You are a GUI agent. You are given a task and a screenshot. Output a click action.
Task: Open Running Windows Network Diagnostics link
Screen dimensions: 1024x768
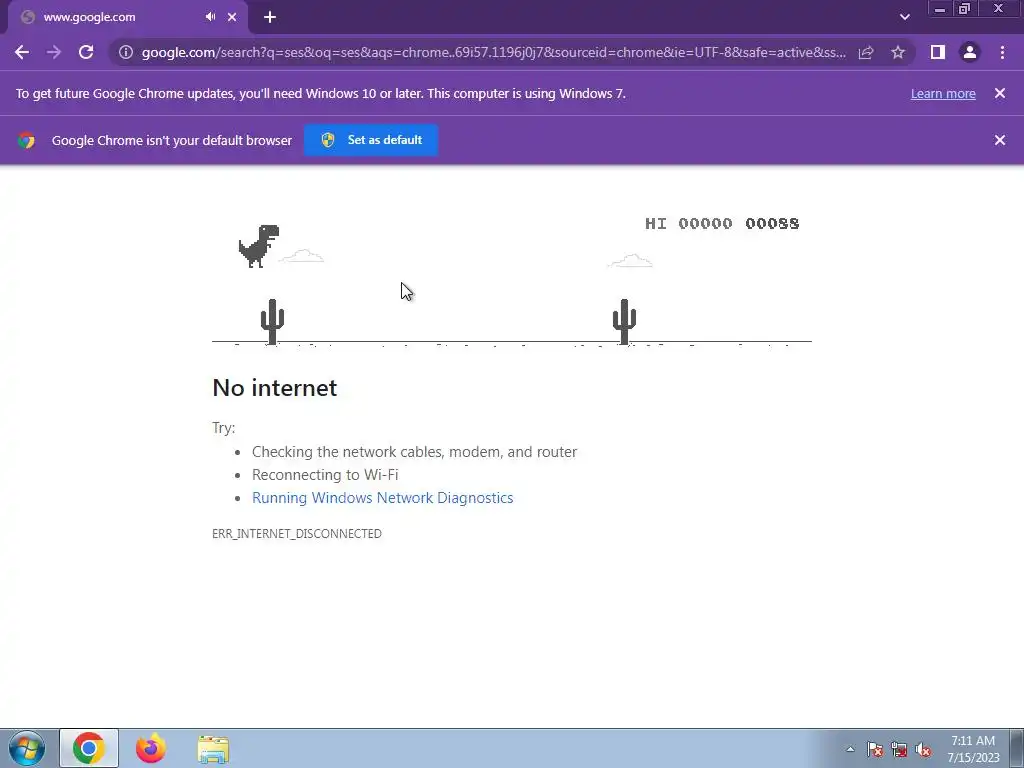coord(383,498)
